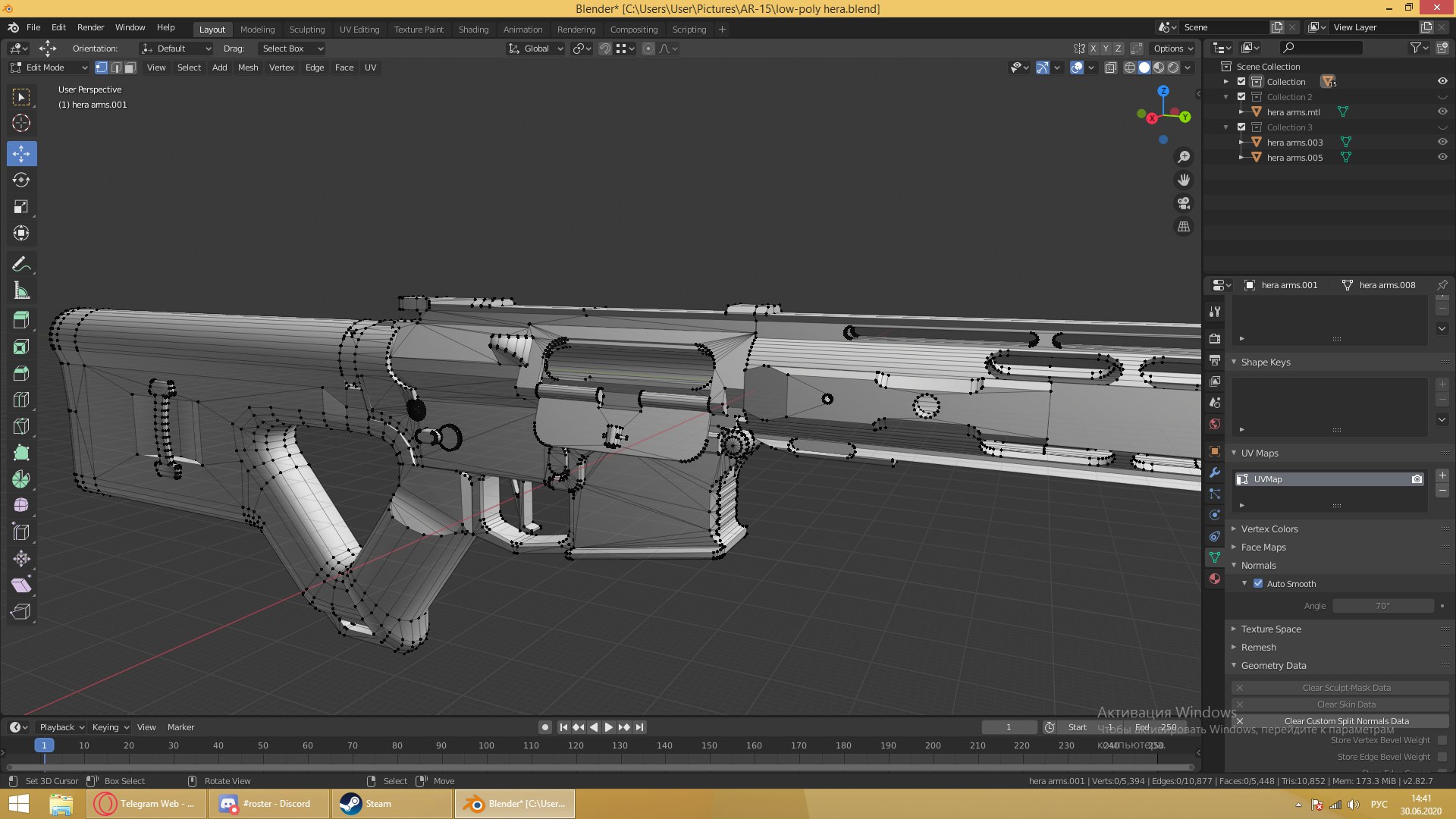
Task: Open Material properties tab
Action: point(1215,579)
